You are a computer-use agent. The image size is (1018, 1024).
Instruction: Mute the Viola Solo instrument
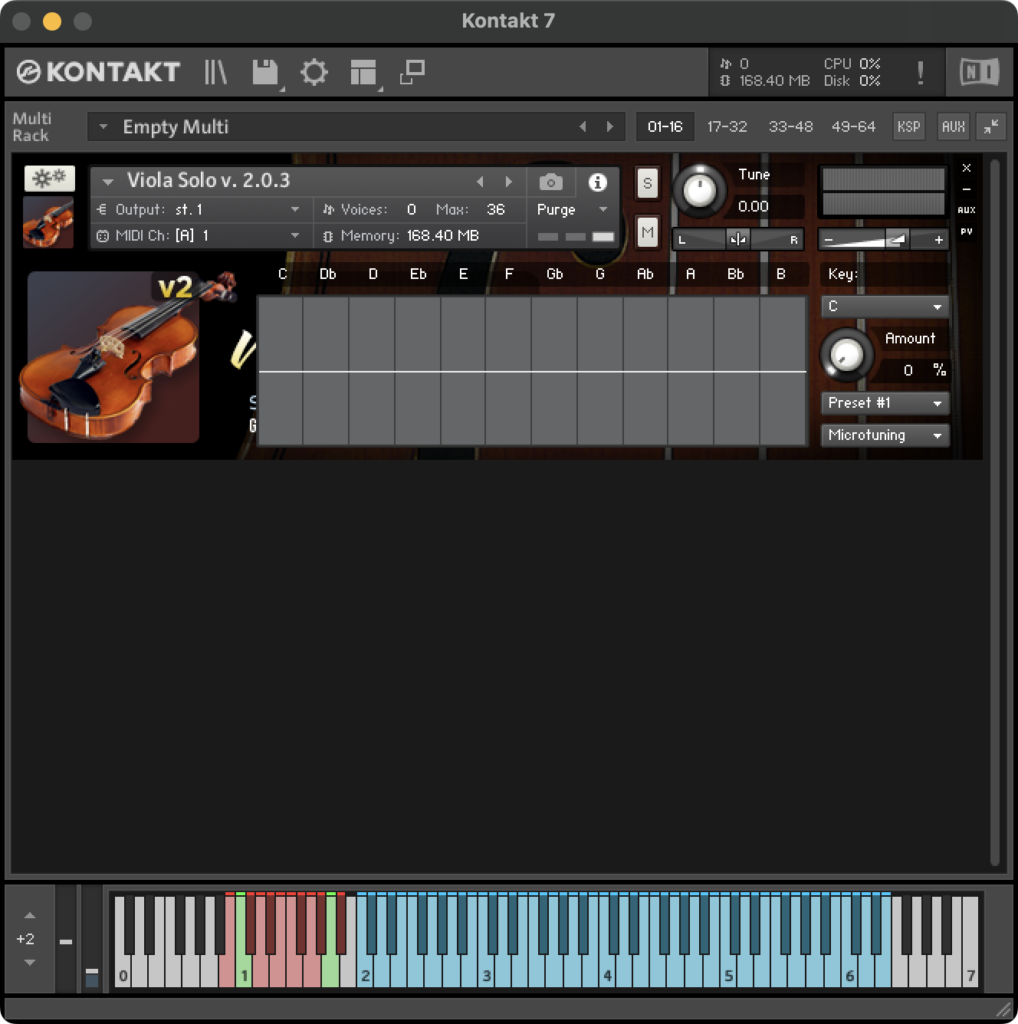click(647, 232)
